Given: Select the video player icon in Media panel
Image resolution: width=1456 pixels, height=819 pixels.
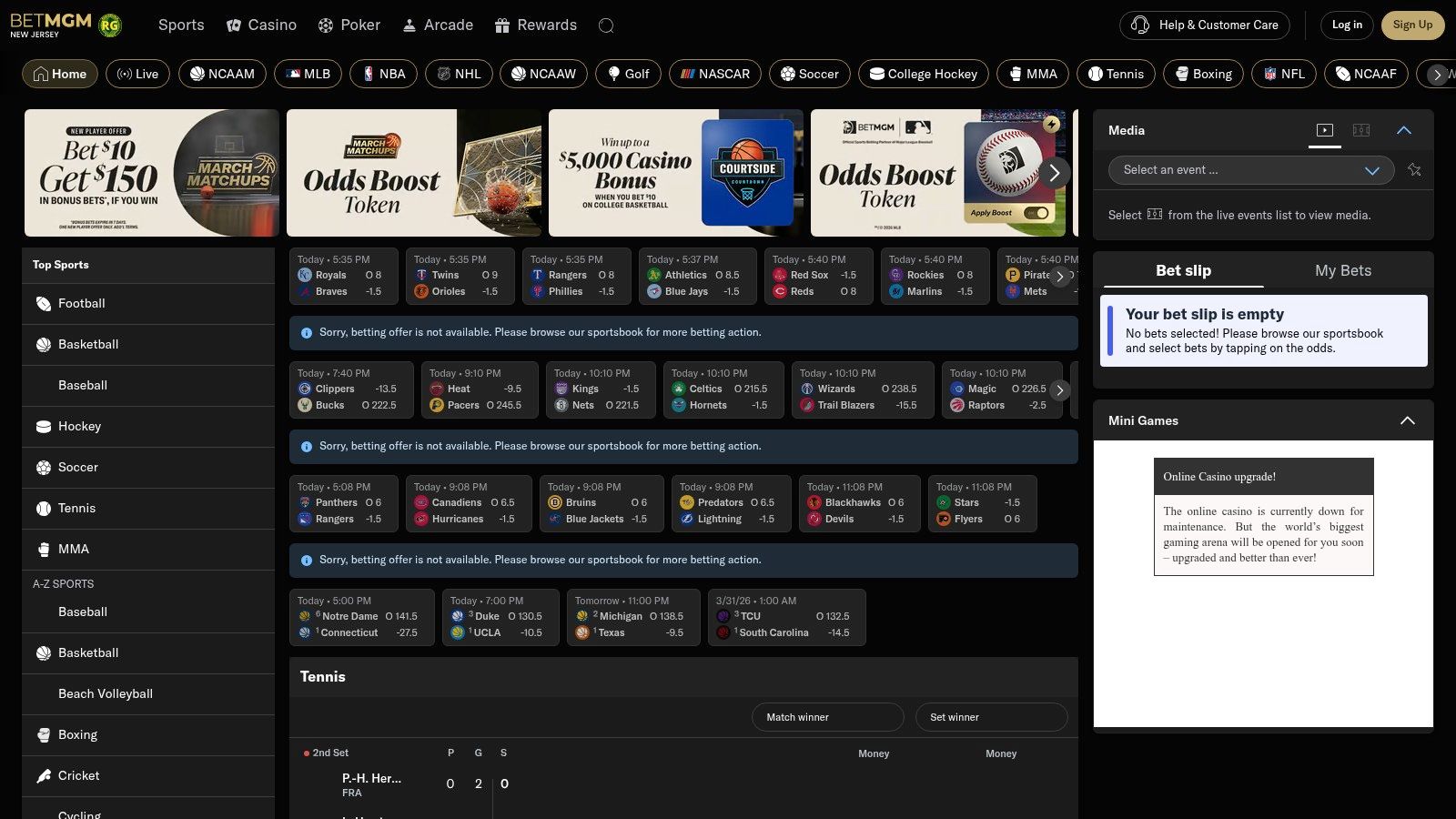Looking at the screenshot, I should click(x=1325, y=129).
